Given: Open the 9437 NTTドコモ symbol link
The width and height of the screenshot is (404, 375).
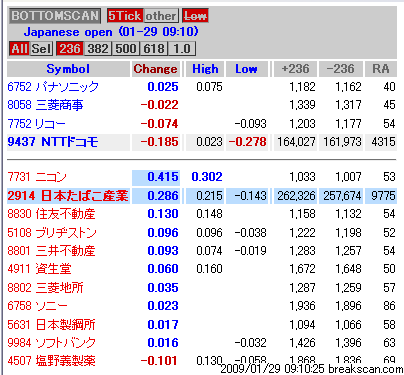Looking at the screenshot, I should tap(53, 142).
